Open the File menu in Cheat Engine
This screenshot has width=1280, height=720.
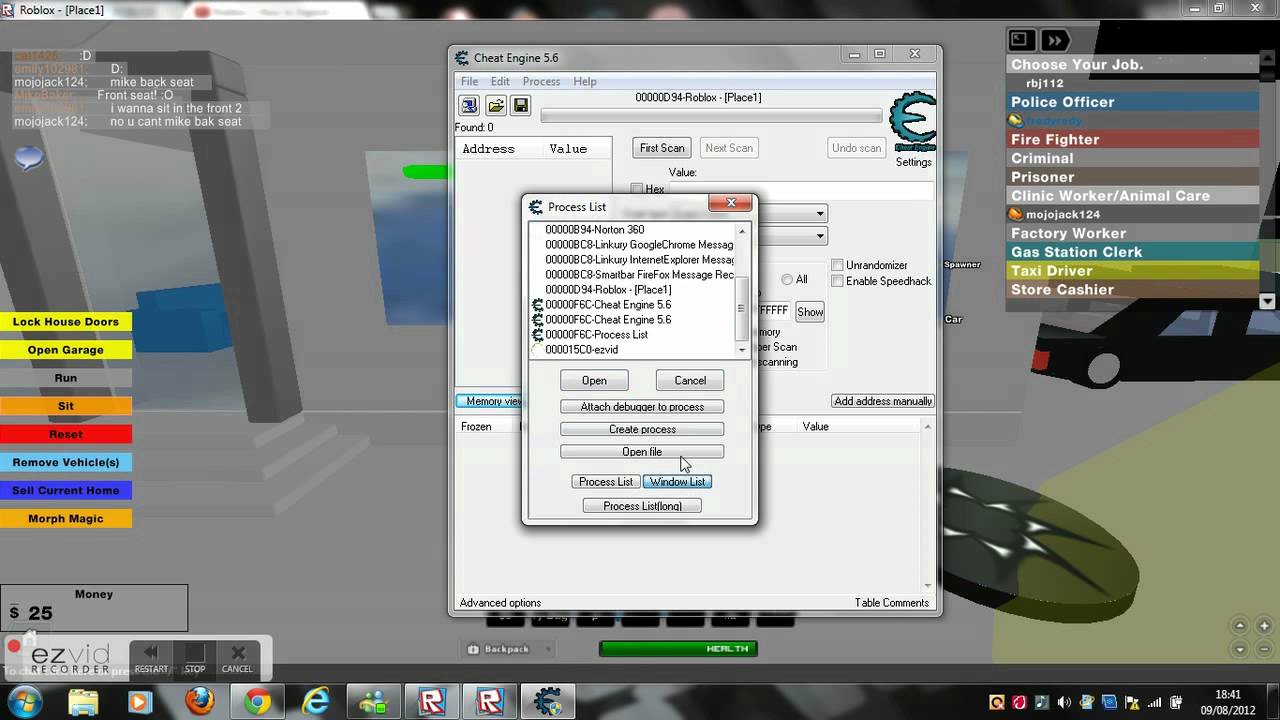coord(469,82)
